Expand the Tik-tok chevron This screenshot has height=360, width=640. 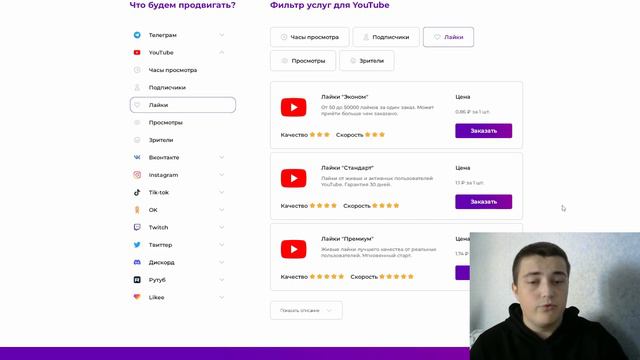[222, 192]
